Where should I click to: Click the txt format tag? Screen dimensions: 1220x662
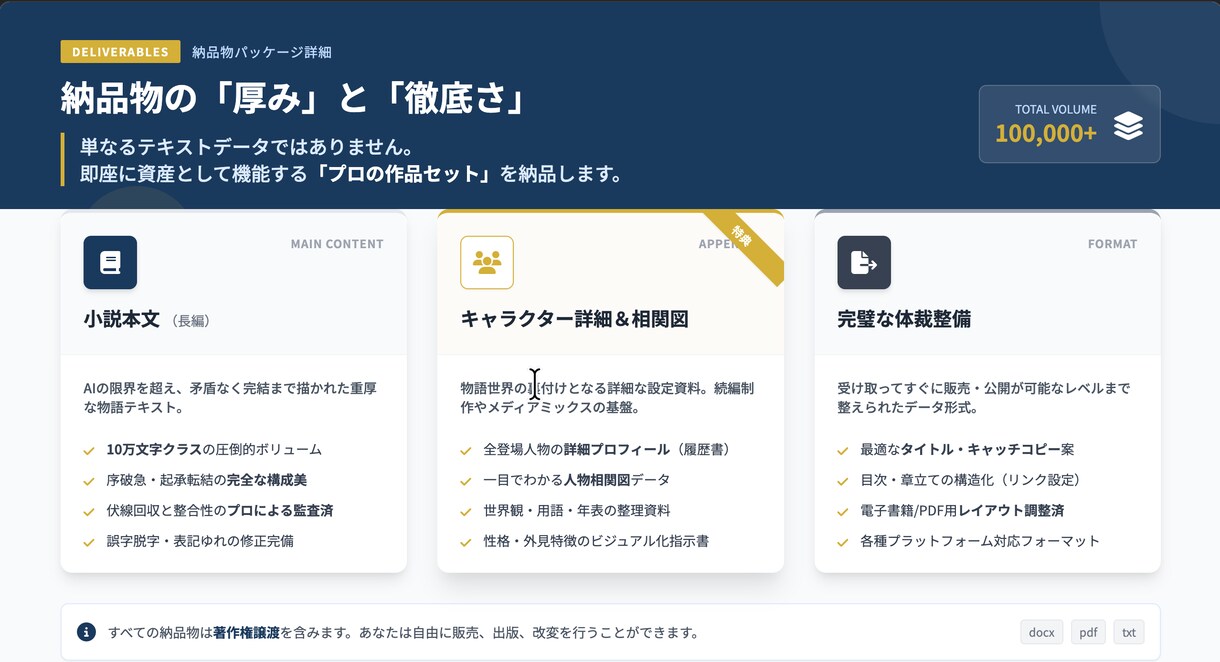point(1129,632)
